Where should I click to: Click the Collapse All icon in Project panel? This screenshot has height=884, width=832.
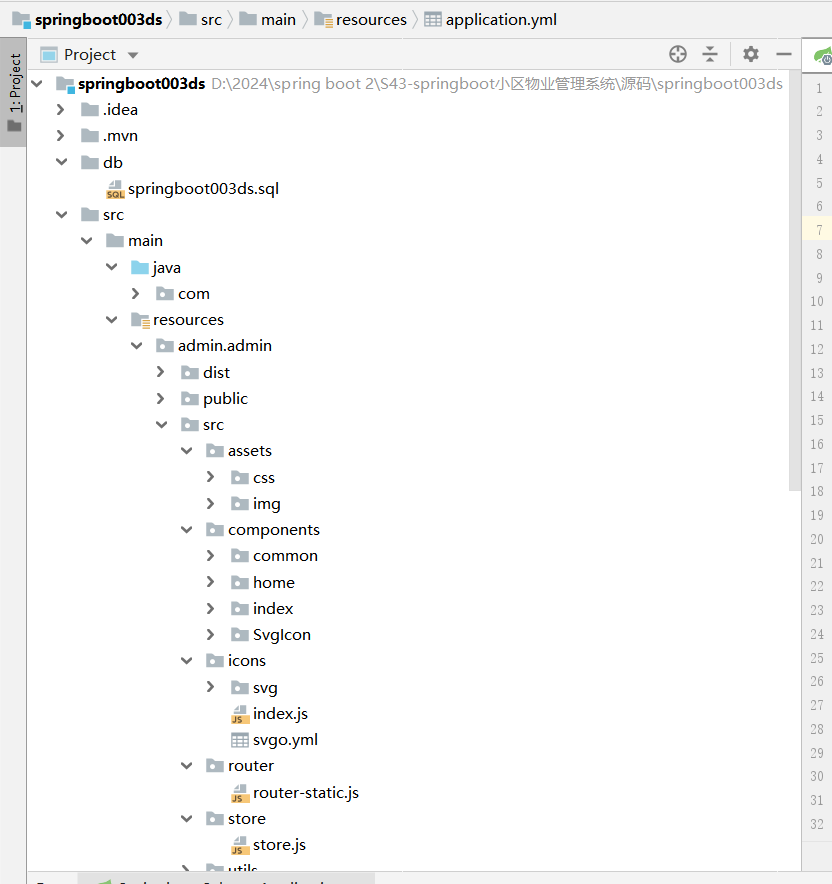pyautogui.click(x=710, y=54)
